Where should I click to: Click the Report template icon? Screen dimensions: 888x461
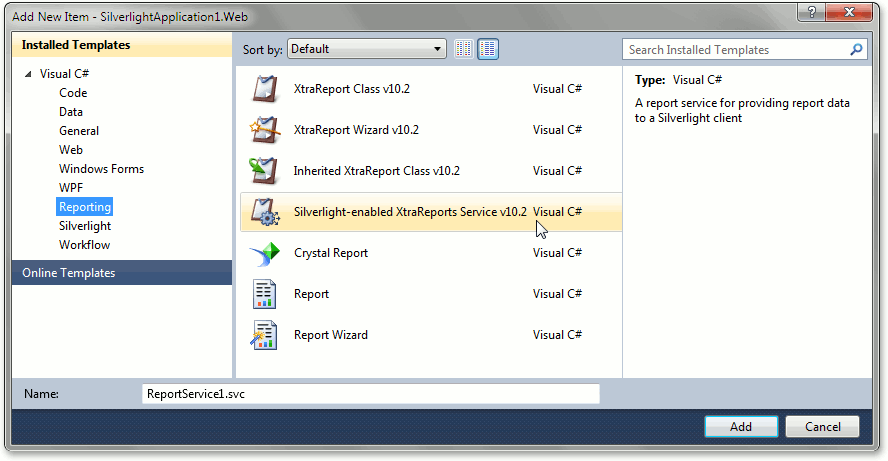pos(264,294)
